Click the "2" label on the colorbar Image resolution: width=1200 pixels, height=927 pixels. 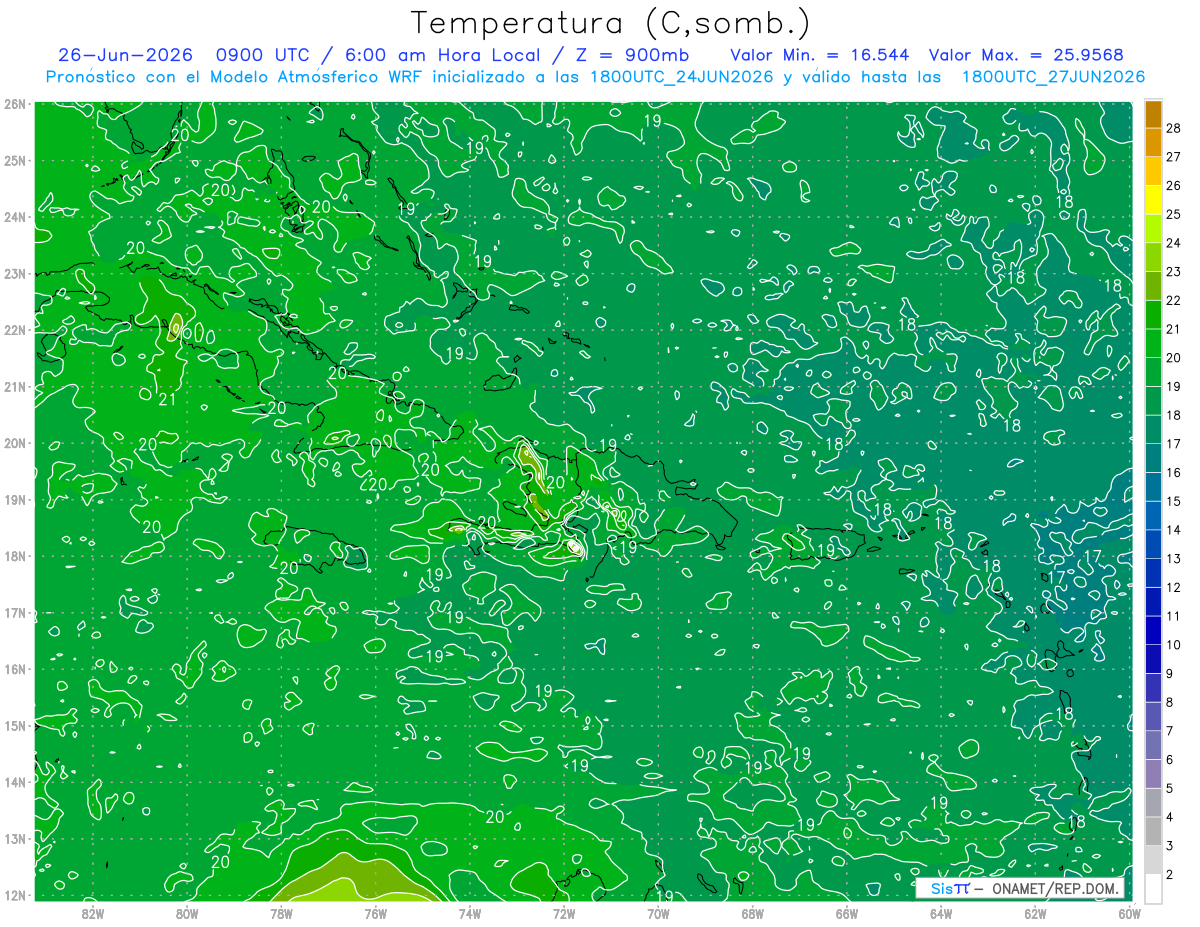pos(1171,875)
